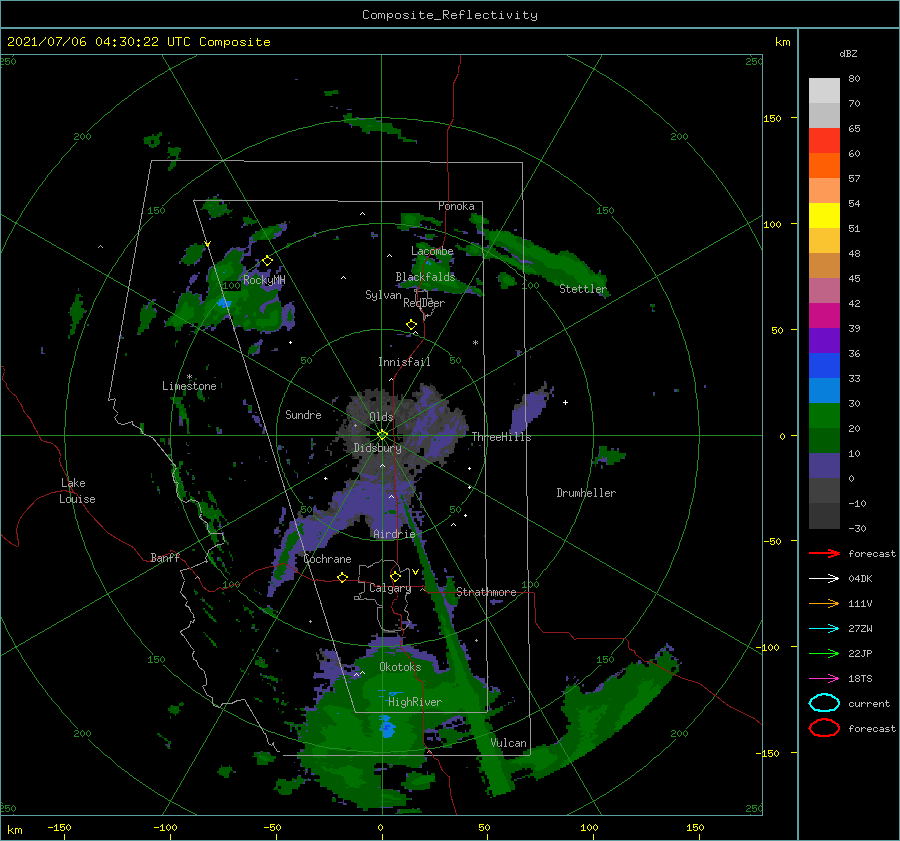Pick the 80 dBZ light gray swatch
Screen dimensions: 900x841
pyautogui.click(x=824, y=90)
